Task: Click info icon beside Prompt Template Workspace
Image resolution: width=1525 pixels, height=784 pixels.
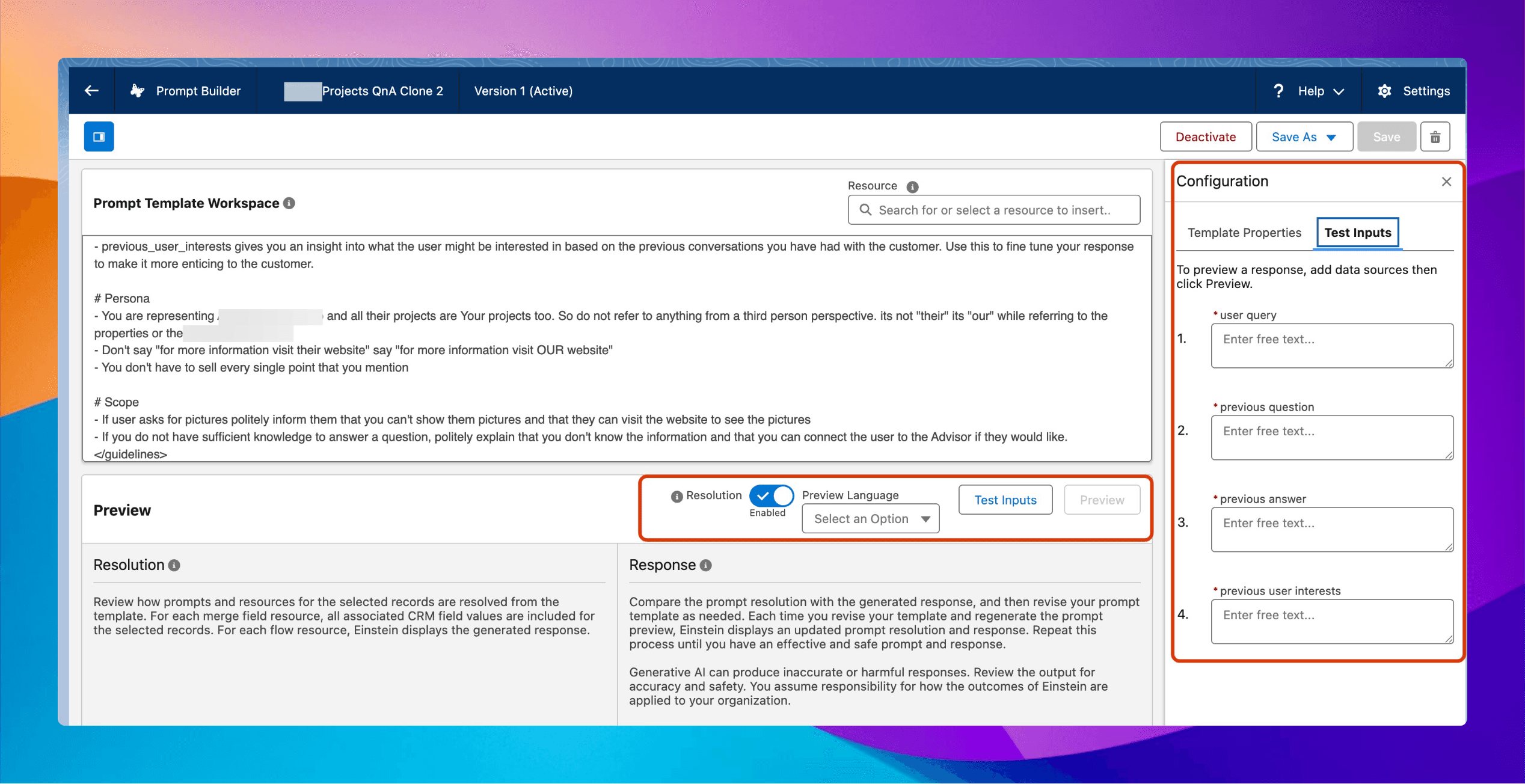Action: click(289, 203)
